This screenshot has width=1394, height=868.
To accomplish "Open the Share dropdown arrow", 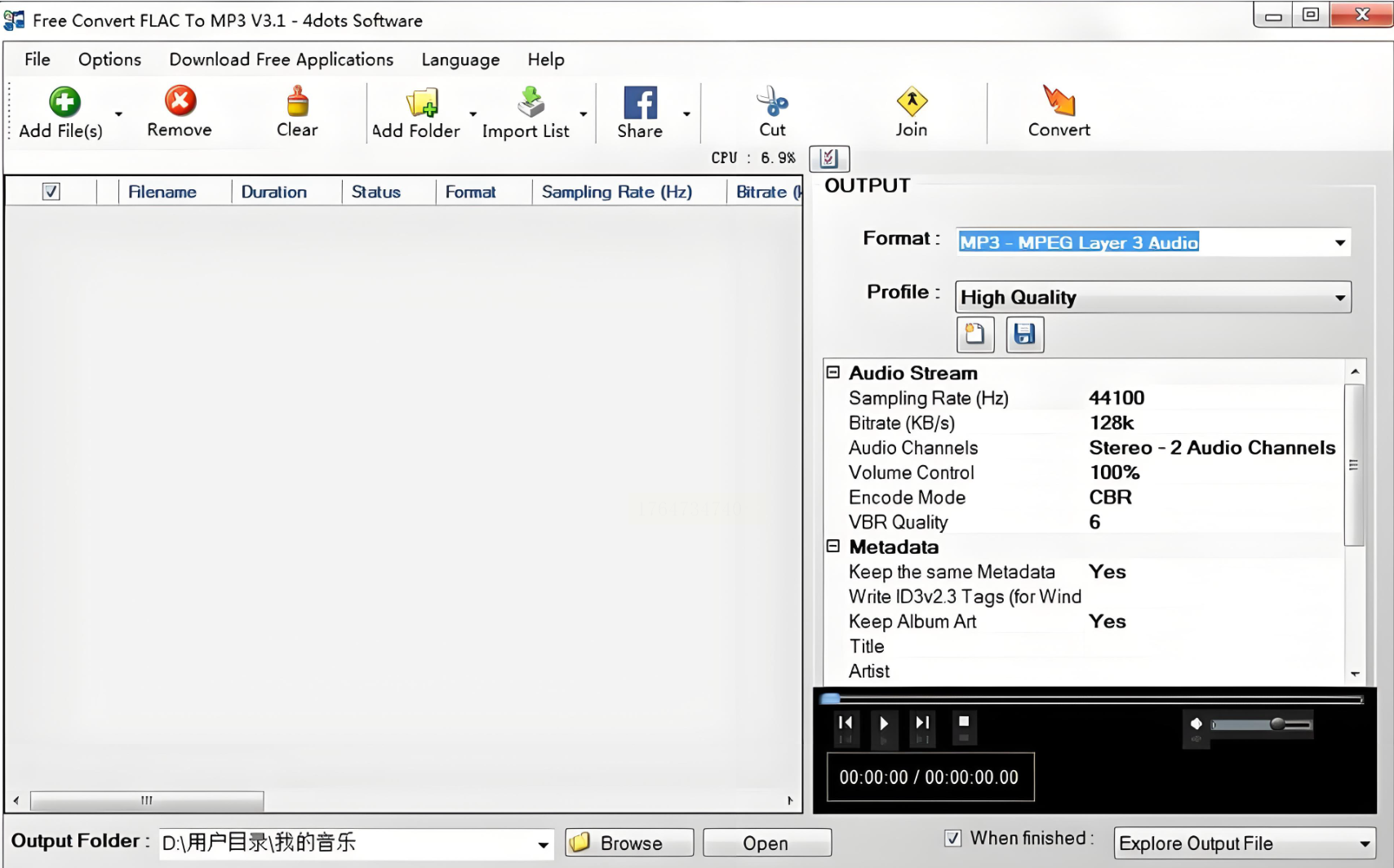I will (686, 114).
